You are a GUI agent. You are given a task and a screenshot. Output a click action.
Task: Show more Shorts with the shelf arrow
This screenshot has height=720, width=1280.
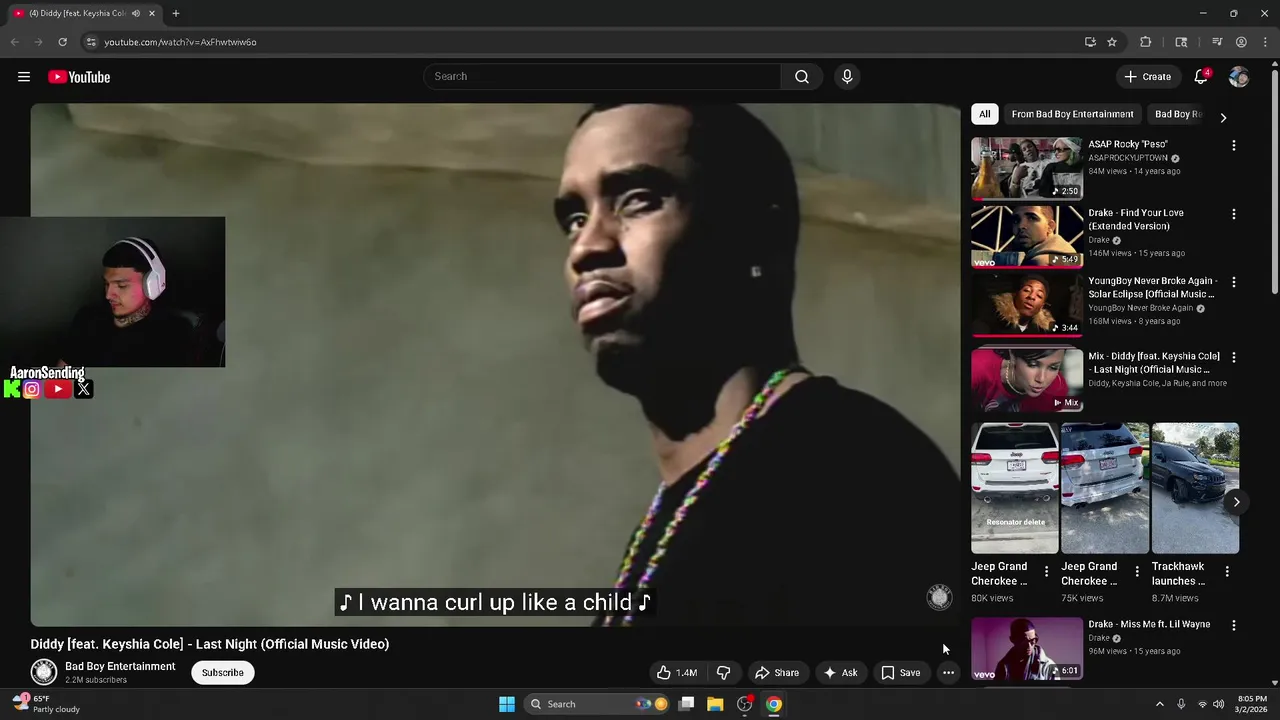pos(1236,502)
